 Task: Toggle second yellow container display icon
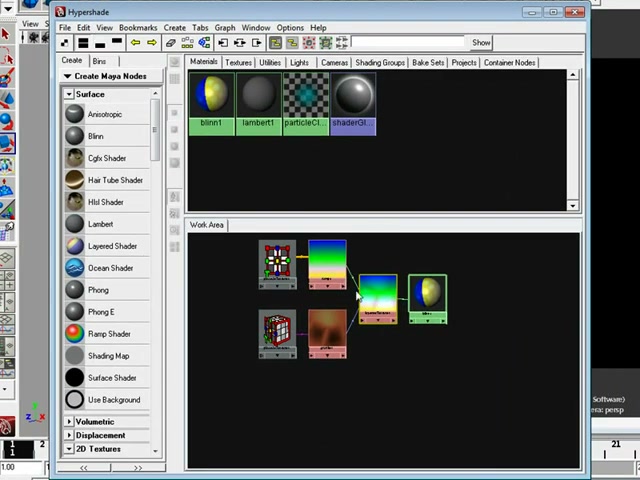tap(292, 42)
